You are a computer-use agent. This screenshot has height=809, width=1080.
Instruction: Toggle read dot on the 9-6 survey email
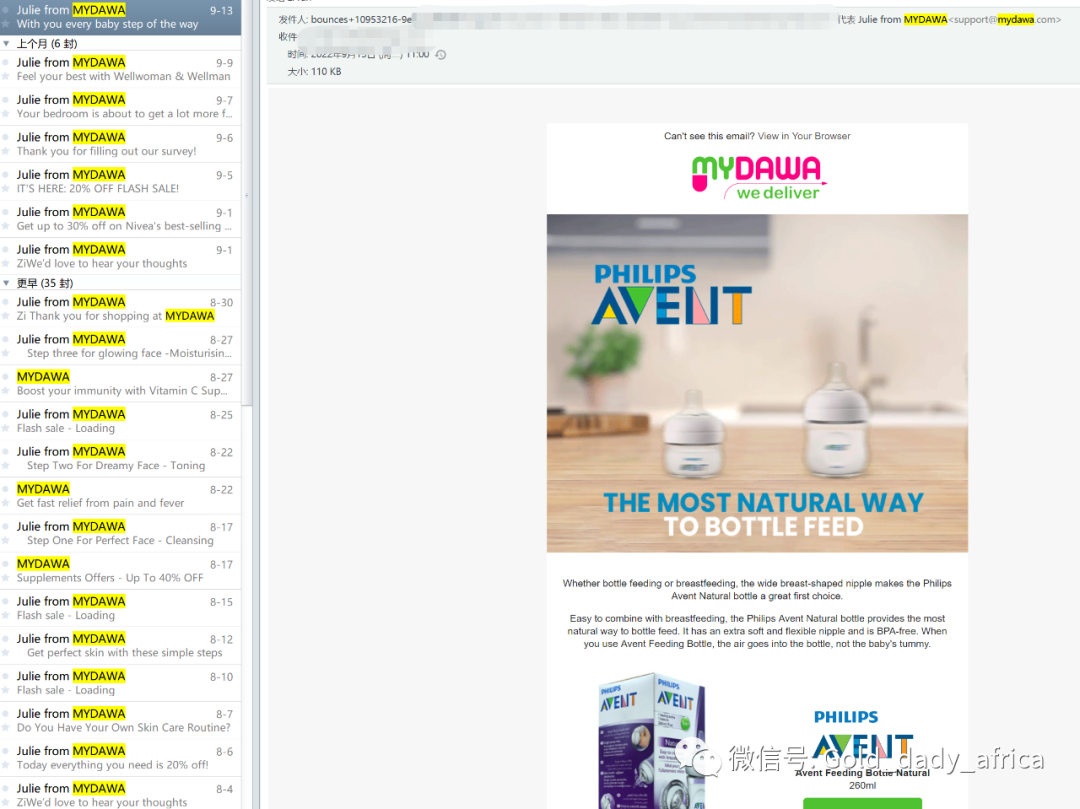pyautogui.click(x=6, y=137)
